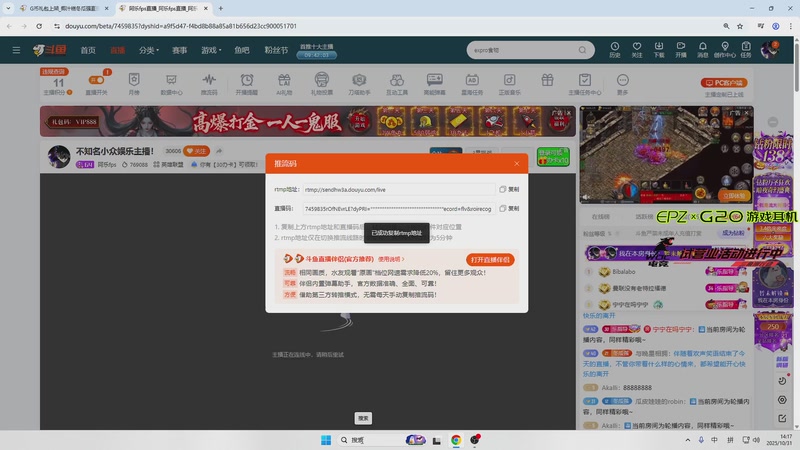Screen dimensions: 800x450
Task: Open the 消息 bell notifications
Action: (703, 49)
